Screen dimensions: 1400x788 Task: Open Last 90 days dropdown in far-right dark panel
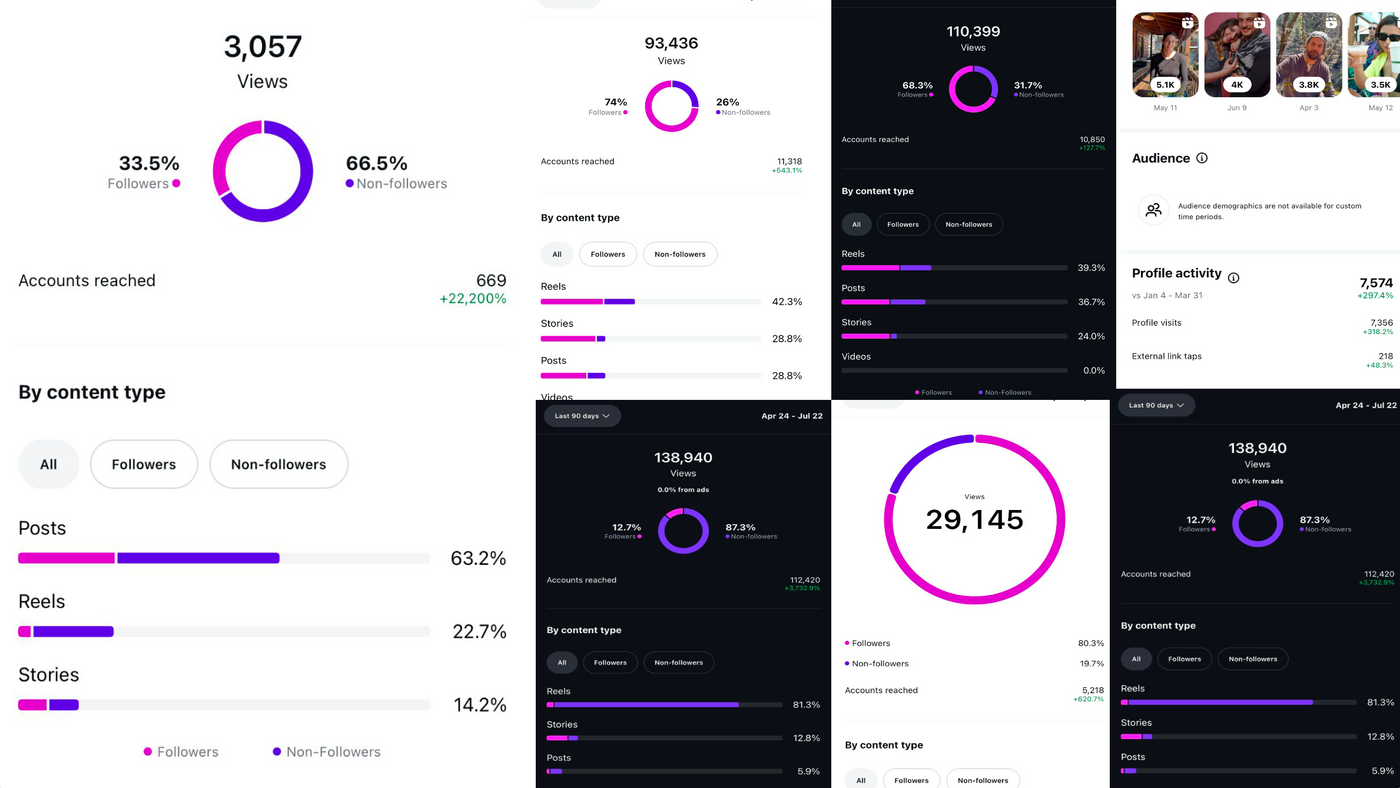(1157, 405)
